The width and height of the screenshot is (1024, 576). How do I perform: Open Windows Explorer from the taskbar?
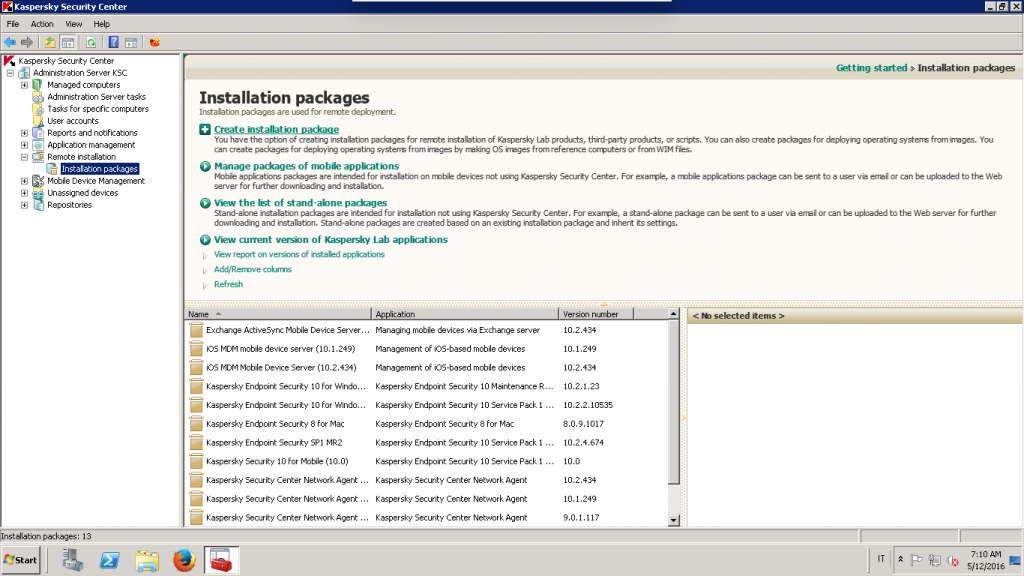click(147, 560)
